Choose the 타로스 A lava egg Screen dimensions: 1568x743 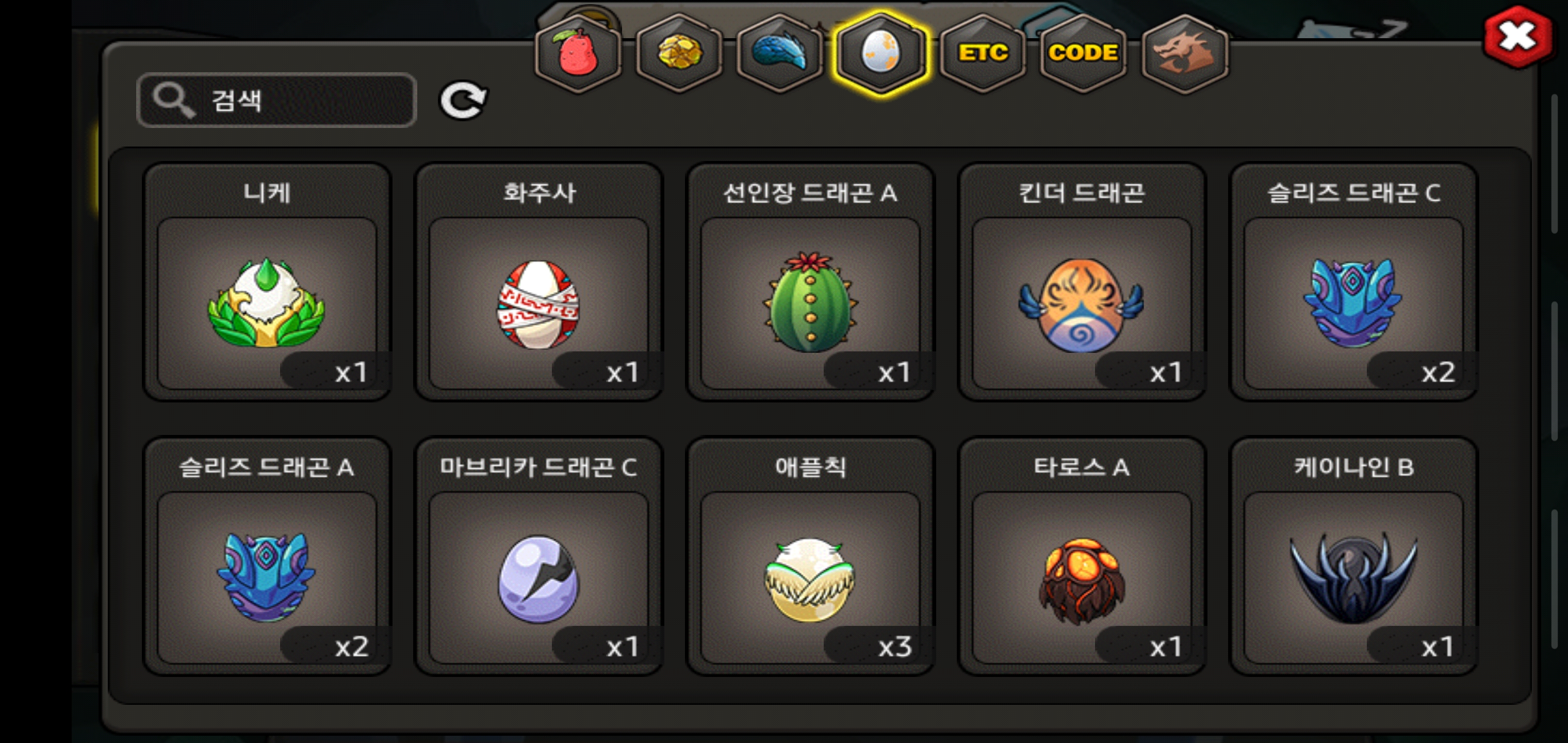[1082, 556]
